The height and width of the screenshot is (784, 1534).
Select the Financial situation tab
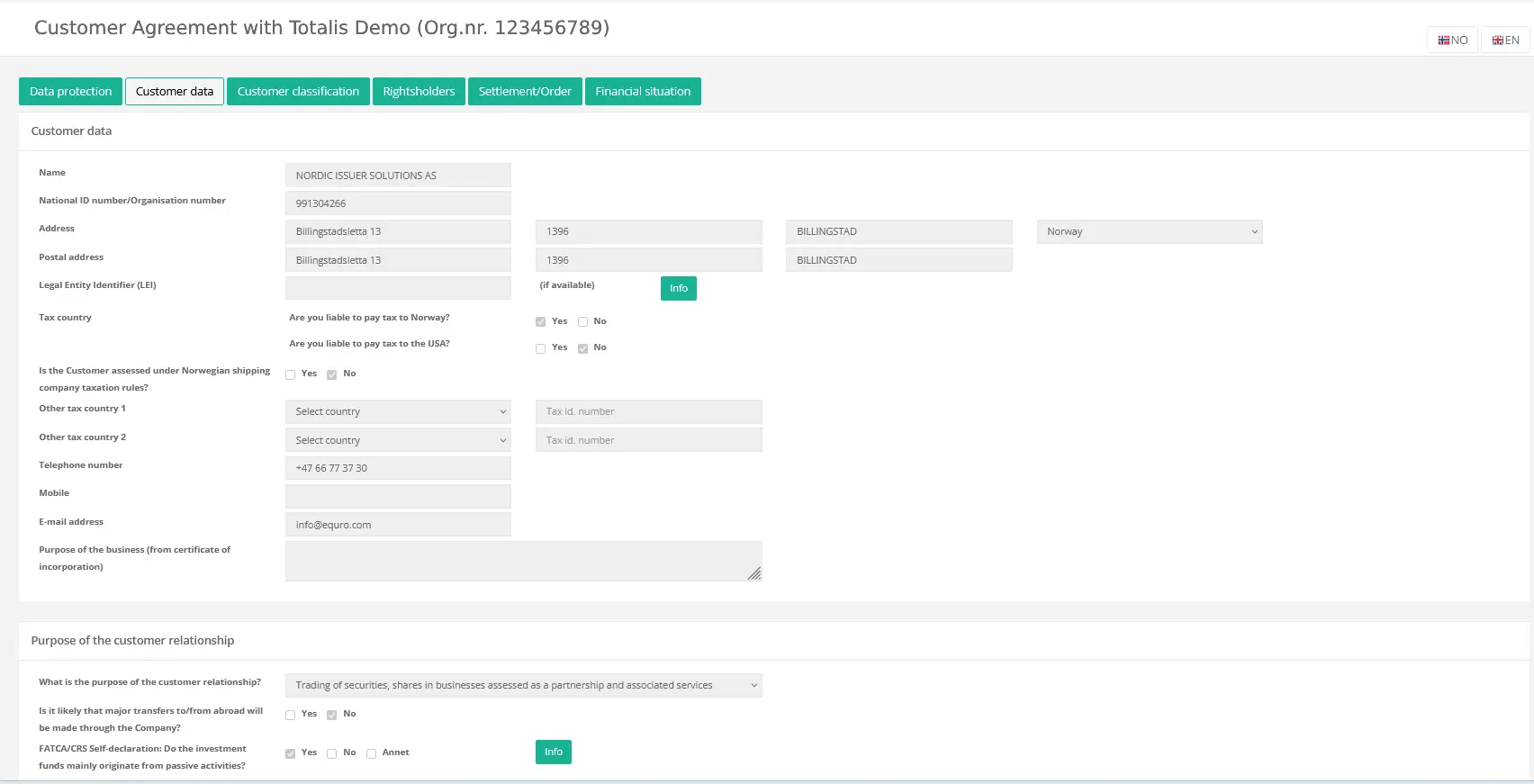pos(643,92)
